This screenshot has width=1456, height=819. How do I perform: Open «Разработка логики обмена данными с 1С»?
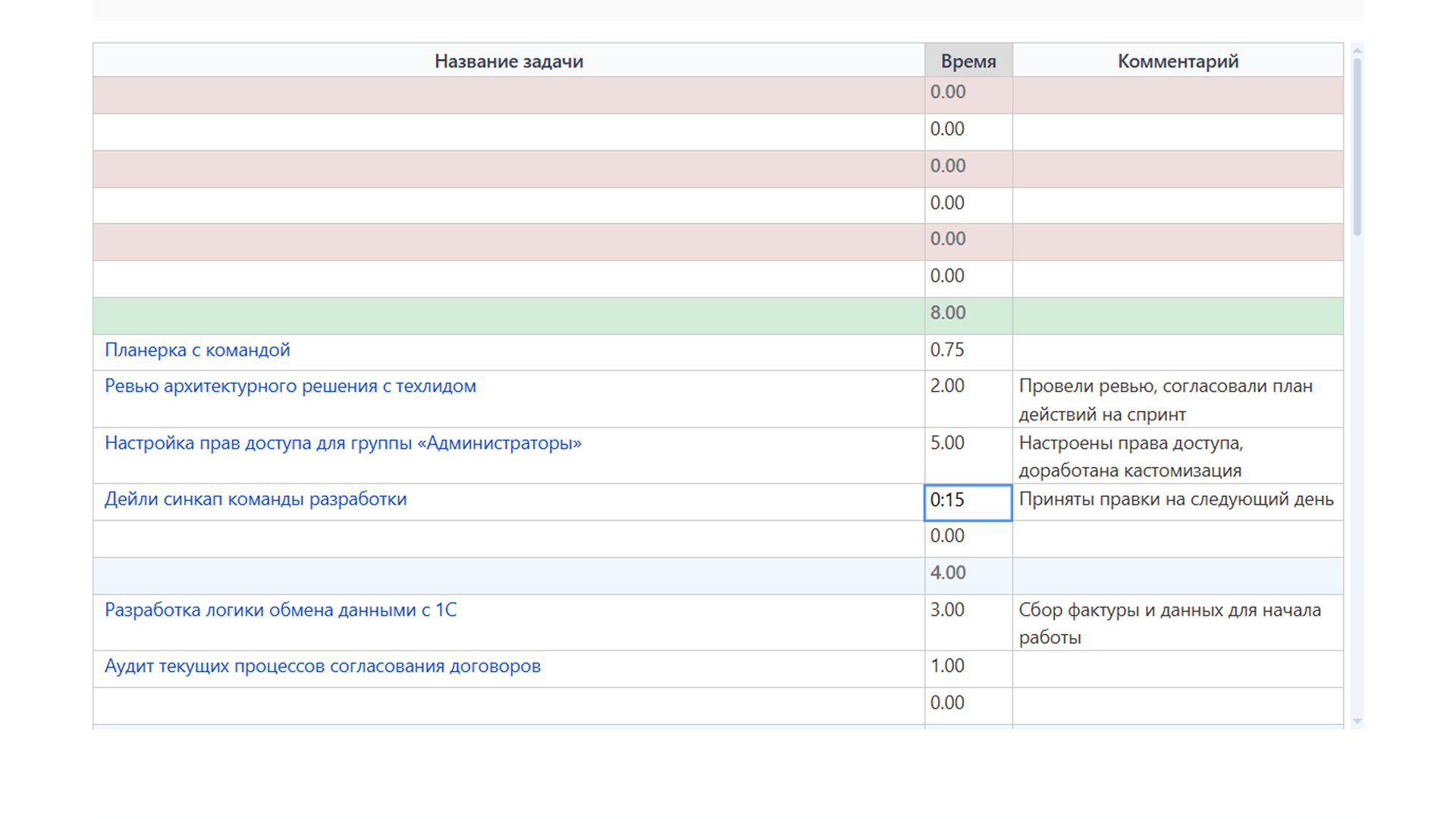[x=281, y=610]
